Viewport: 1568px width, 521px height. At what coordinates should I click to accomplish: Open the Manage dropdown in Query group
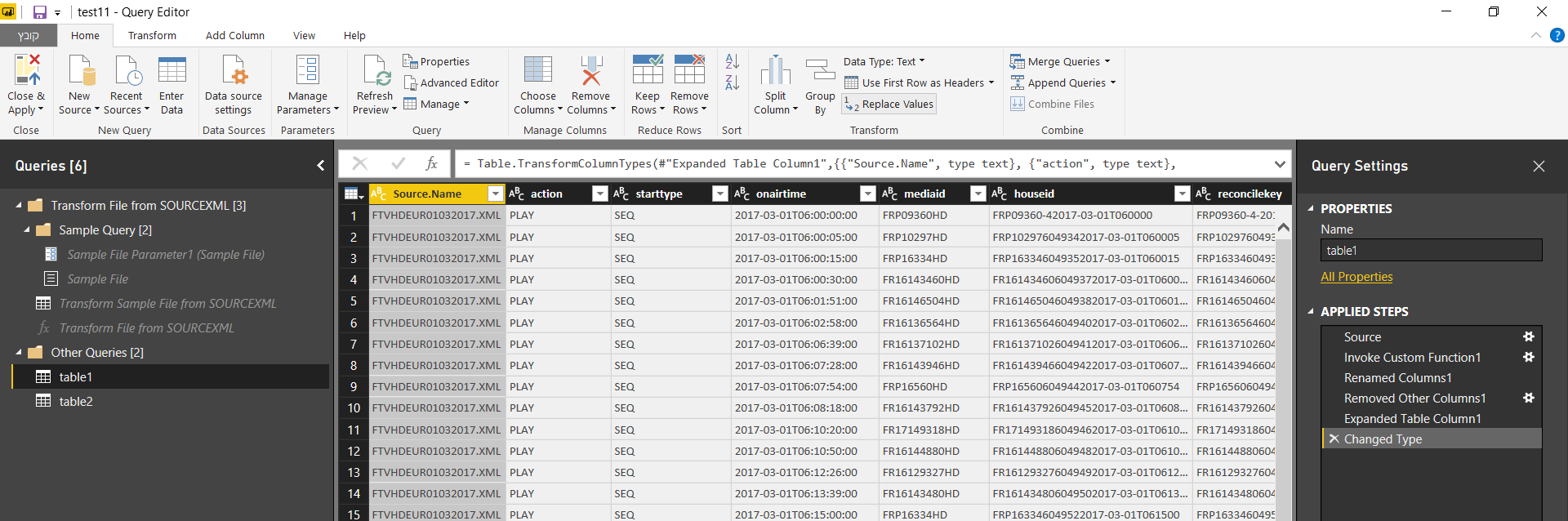tap(437, 104)
